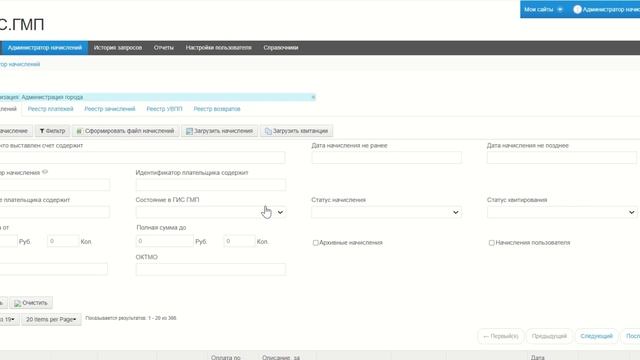Enable the Начисления пользователя checkbox

pos(492,243)
